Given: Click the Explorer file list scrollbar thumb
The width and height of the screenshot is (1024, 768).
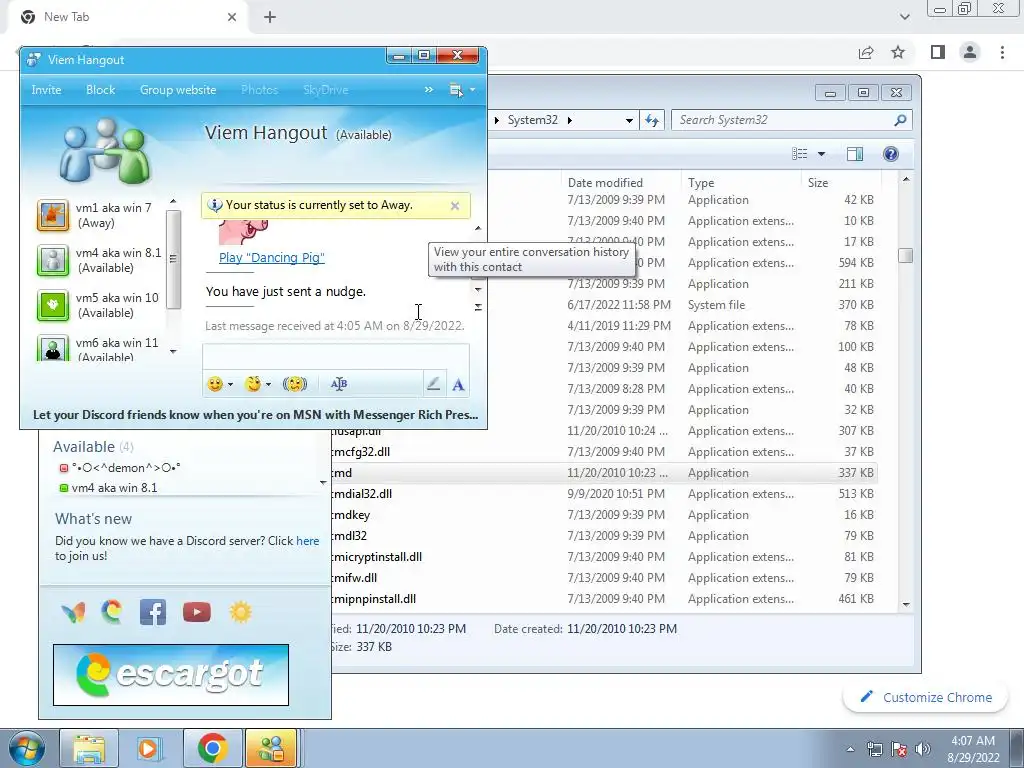Looking at the screenshot, I should [905, 255].
